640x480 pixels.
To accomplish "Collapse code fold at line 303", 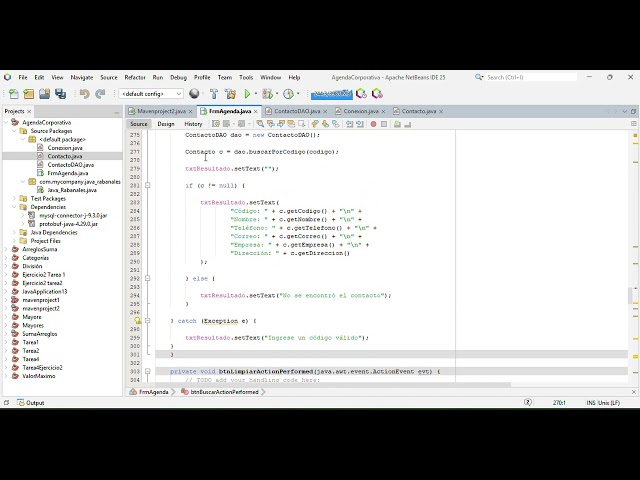I will 147,371.
